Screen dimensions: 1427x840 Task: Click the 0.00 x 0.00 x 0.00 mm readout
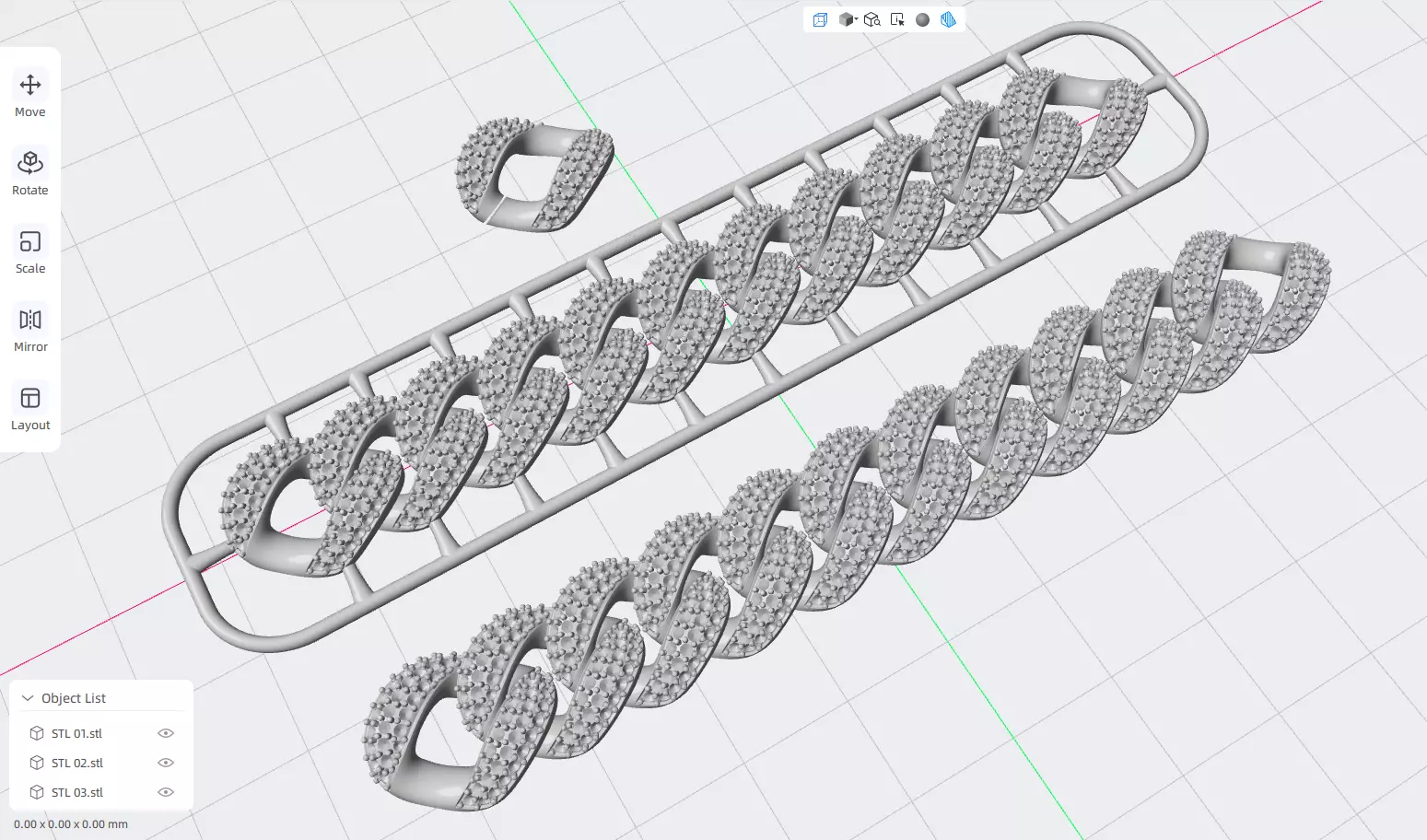pos(71,824)
